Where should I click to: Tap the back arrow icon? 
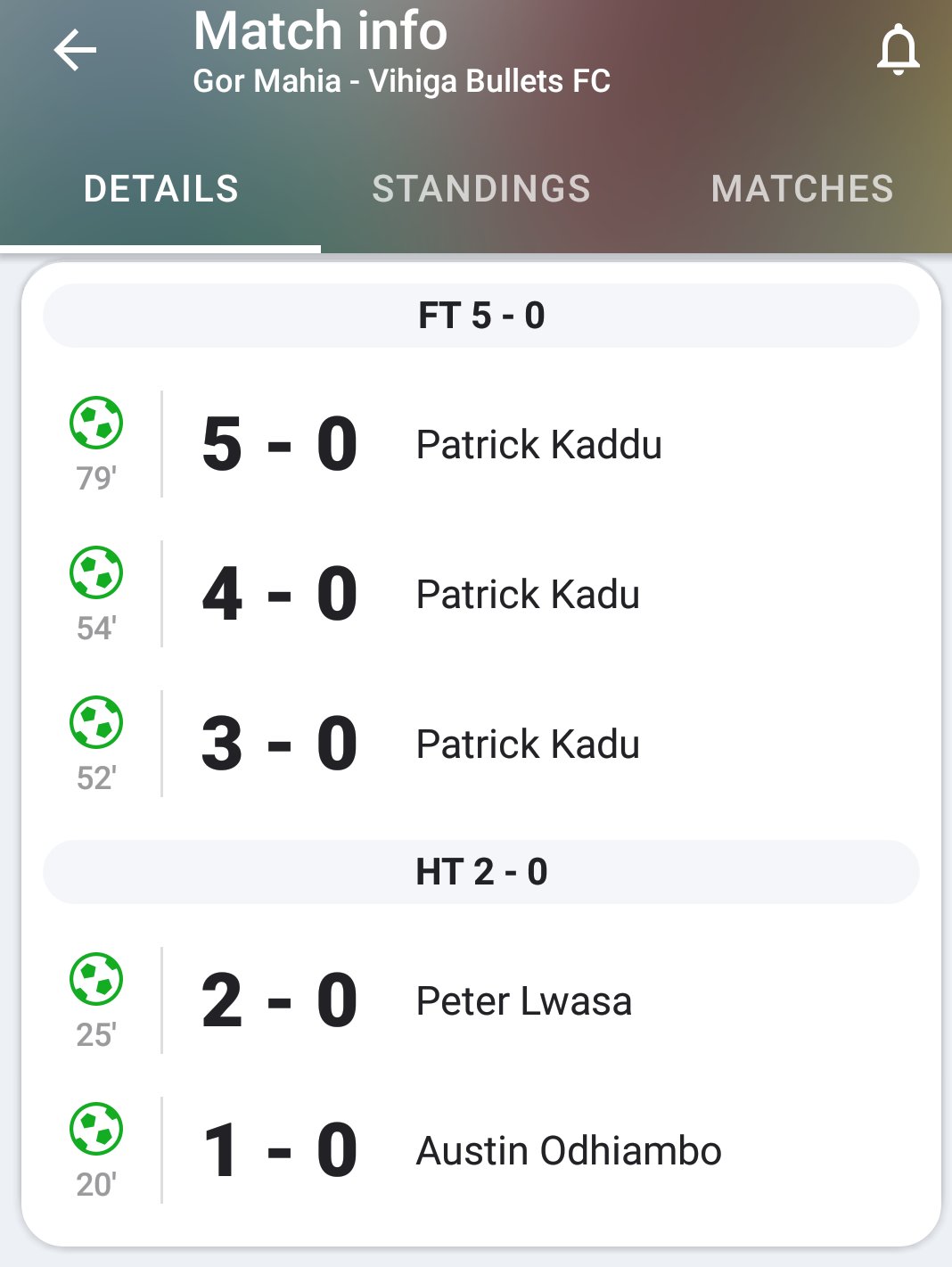click(x=75, y=49)
